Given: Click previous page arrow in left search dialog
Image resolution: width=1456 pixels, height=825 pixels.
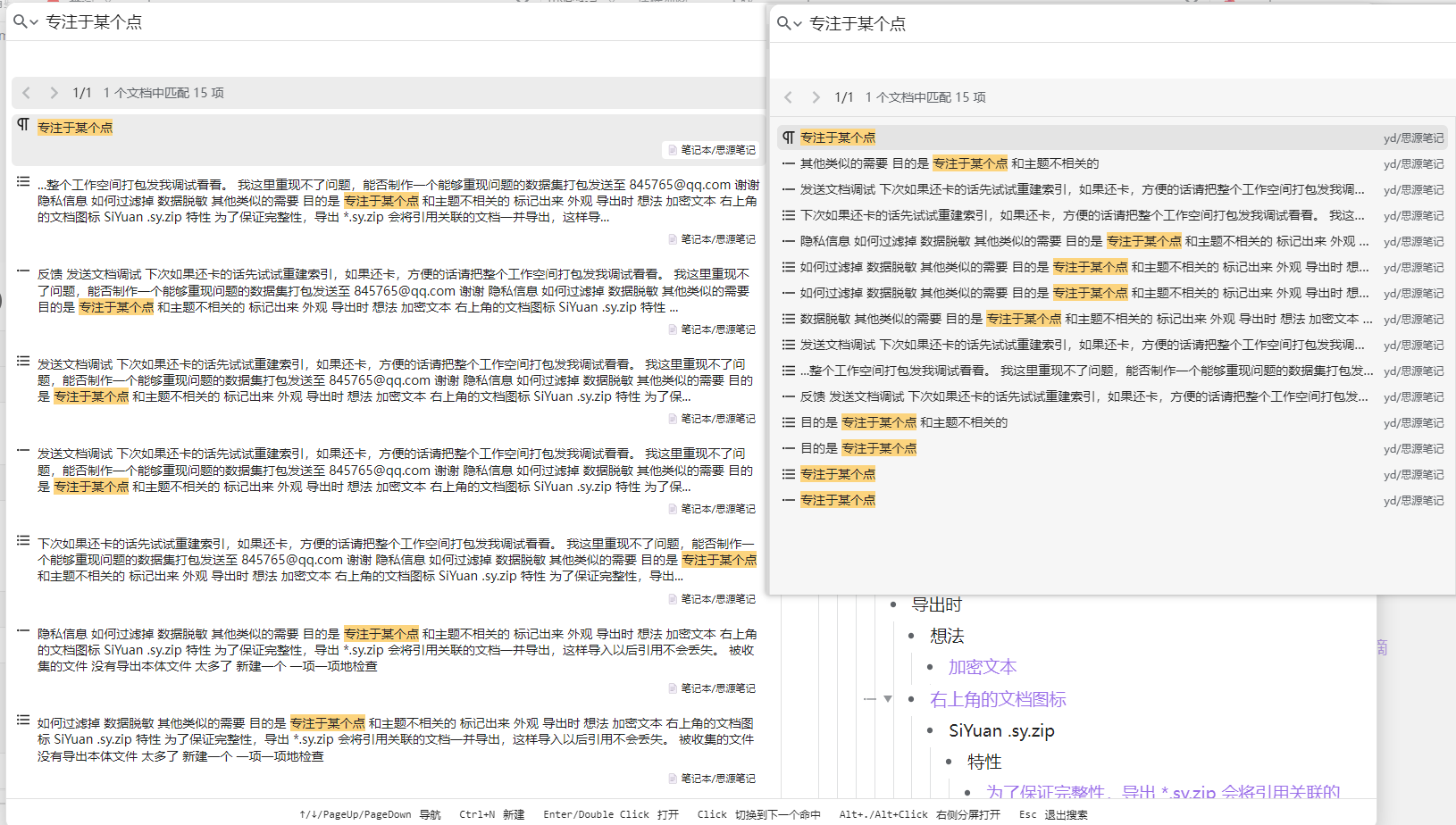Looking at the screenshot, I should tap(27, 93).
